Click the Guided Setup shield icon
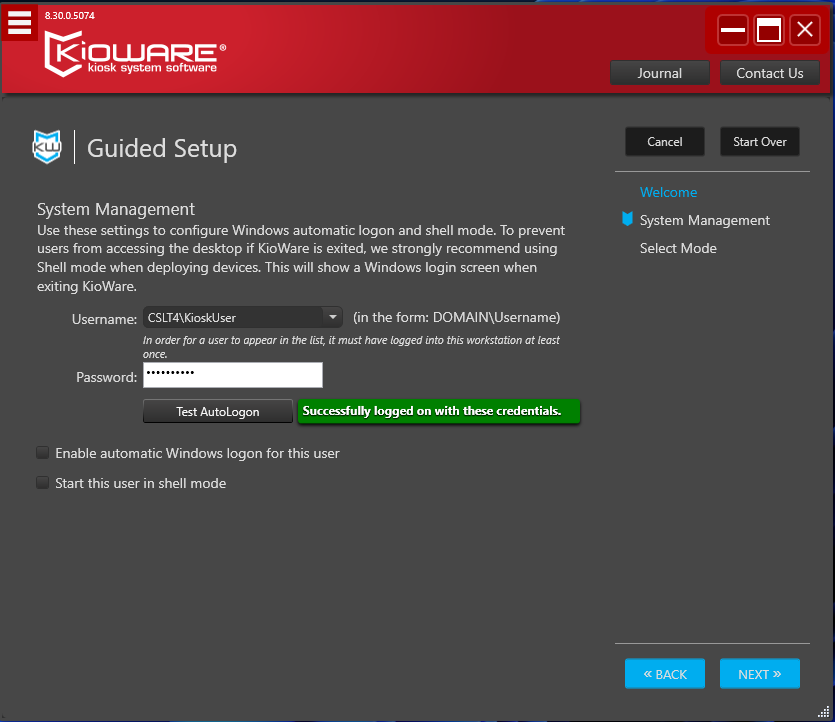 pos(47,147)
